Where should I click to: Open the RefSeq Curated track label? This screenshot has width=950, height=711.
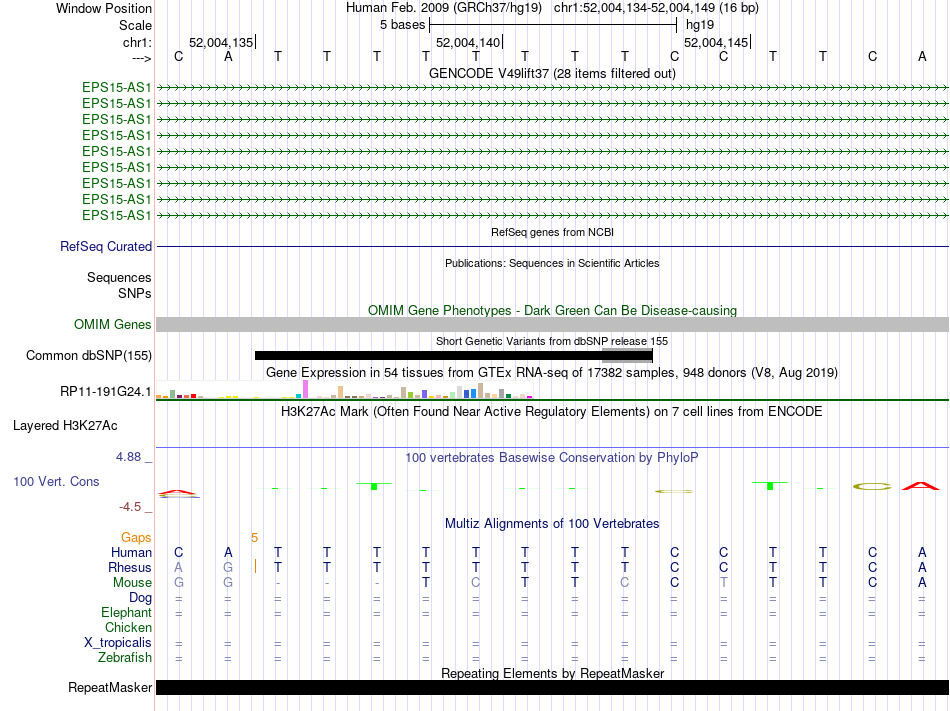(x=105, y=246)
